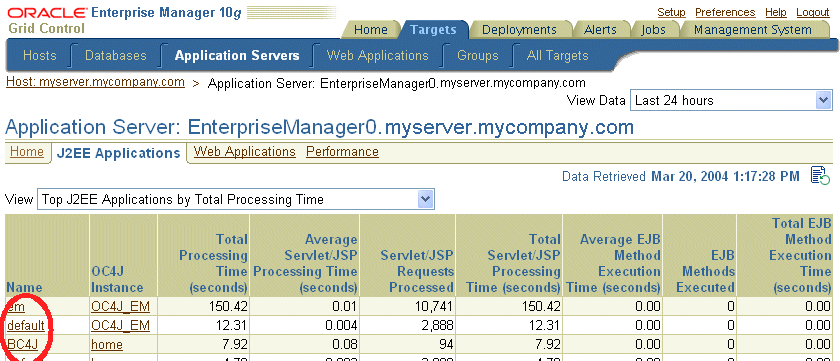
Task: Open the em application link
Action: 16,306
